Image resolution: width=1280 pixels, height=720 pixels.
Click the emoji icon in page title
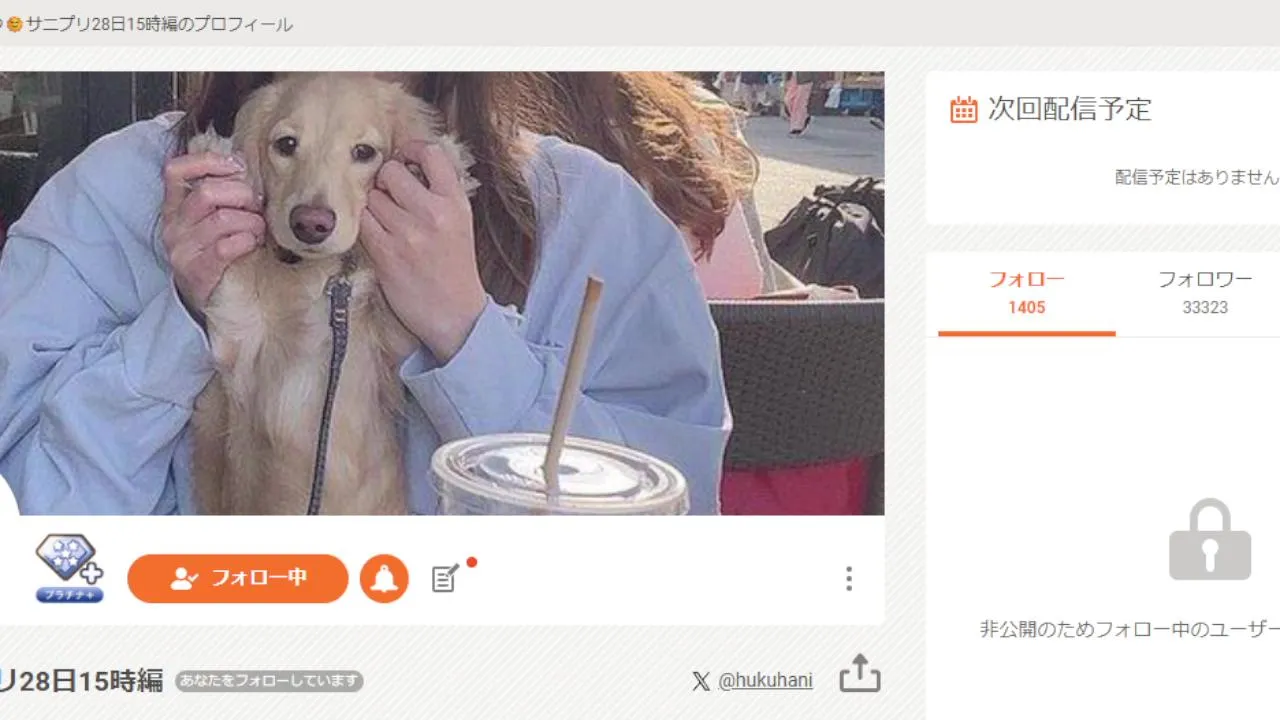(x=14, y=25)
